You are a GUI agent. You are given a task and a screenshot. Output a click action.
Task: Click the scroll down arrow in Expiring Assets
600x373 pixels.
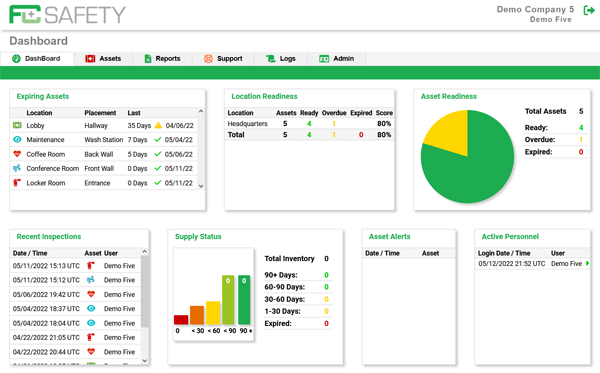(x=201, y=186)
